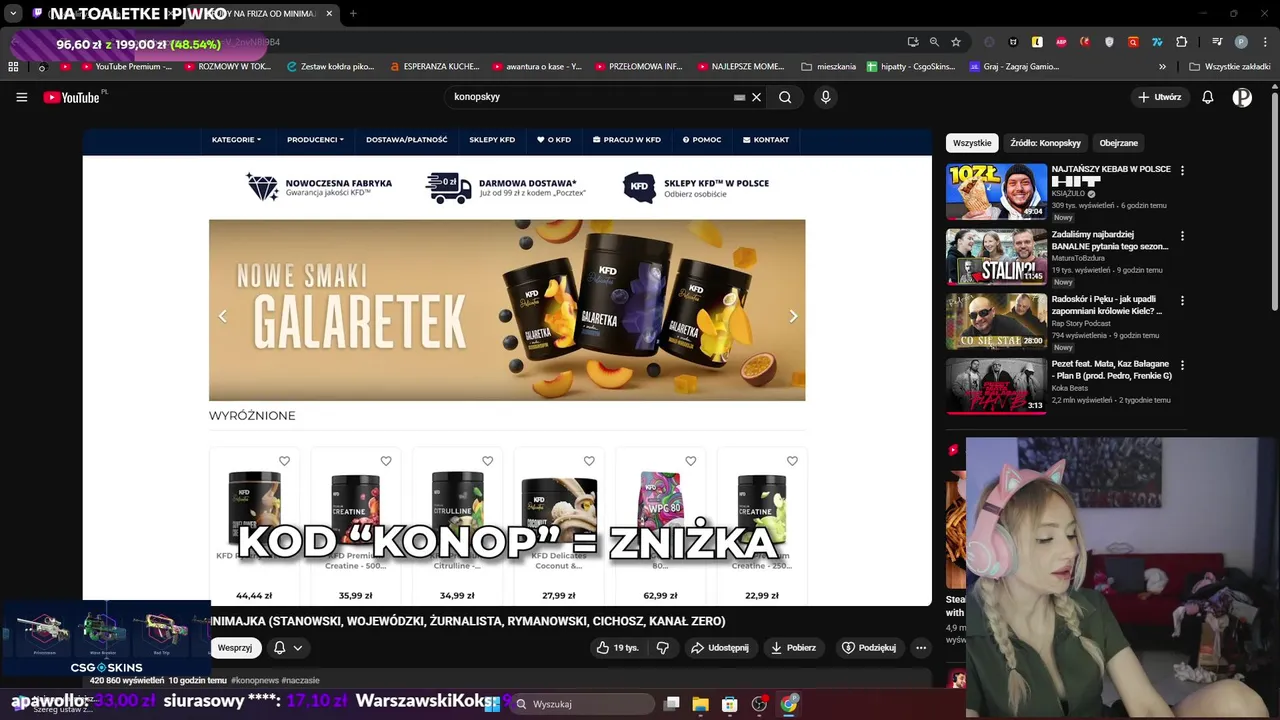Open Pezet feat. Mata Plan B title
Screen dimensions: 1280x720
pyautogui.click(x=1111, y=370)
